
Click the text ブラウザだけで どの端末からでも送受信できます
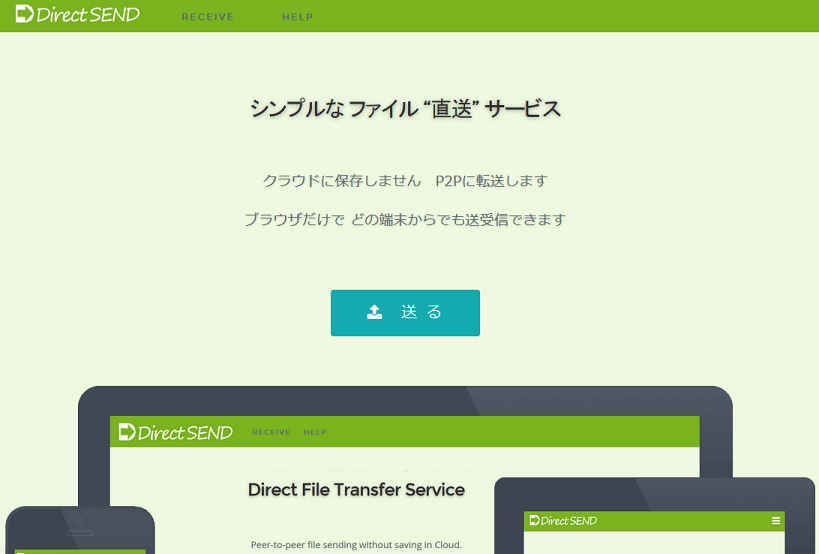click(405, 219)
